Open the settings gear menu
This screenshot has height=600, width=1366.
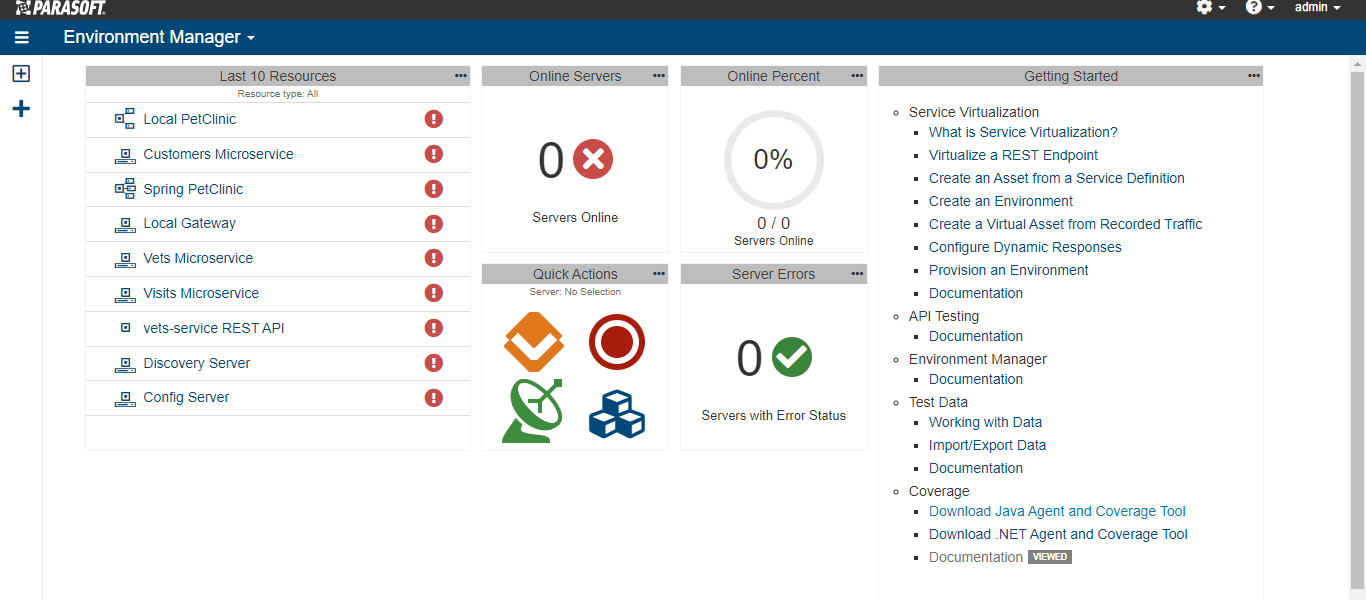click(1210, 7)
